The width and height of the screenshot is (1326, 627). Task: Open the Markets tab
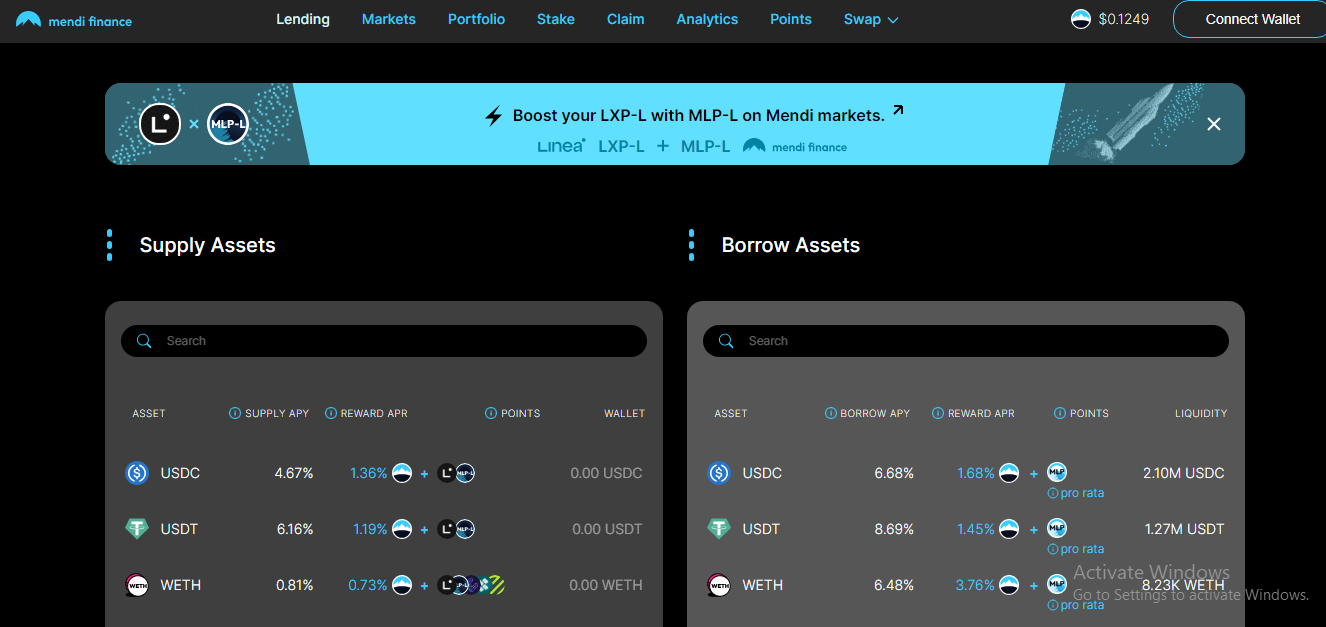(x=388, y=19)
